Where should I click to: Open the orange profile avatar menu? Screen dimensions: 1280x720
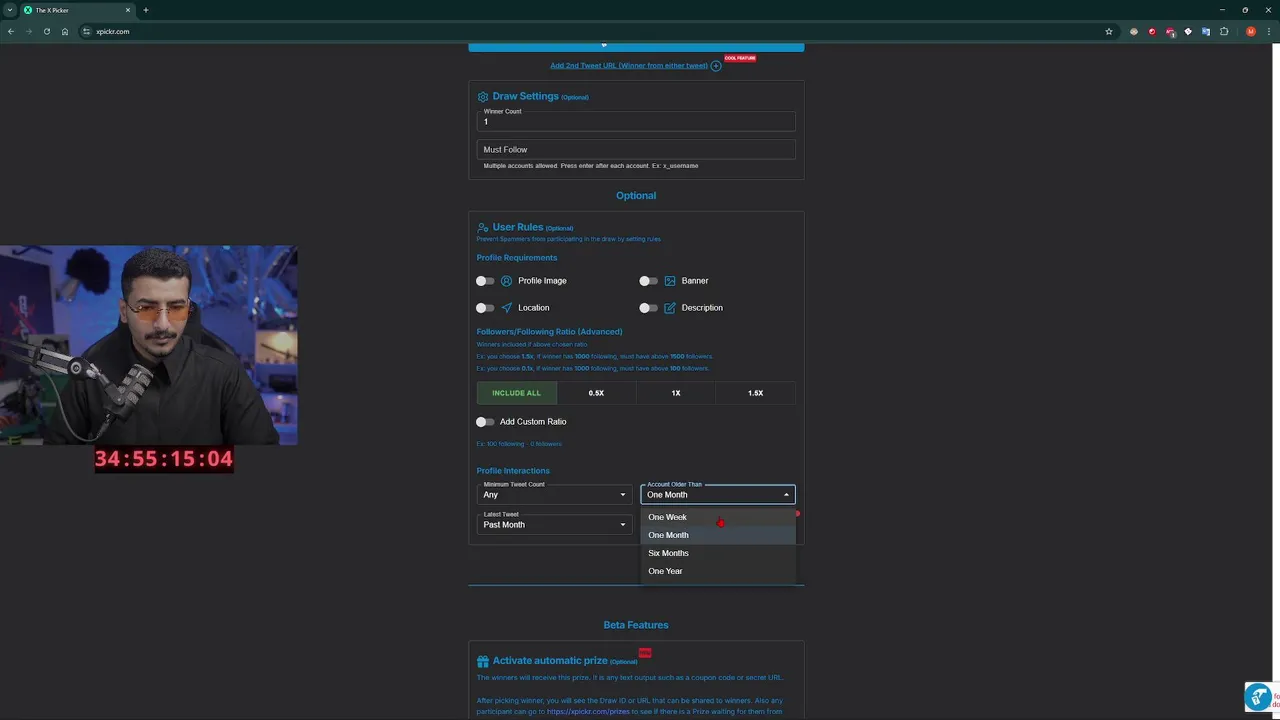click(x=1250, y=31)
